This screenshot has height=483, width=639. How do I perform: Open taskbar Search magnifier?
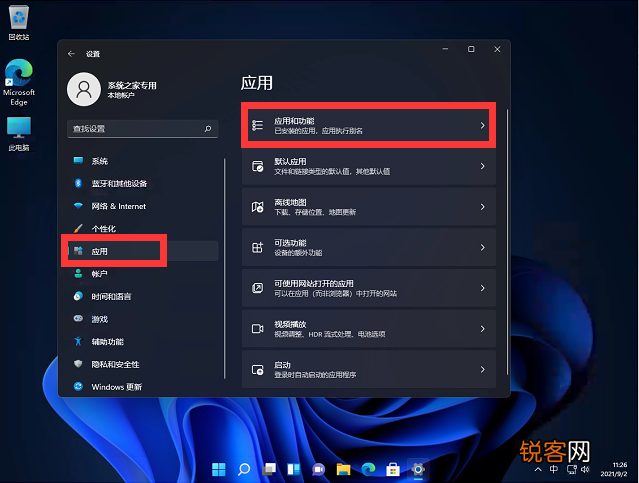[244, 470]
